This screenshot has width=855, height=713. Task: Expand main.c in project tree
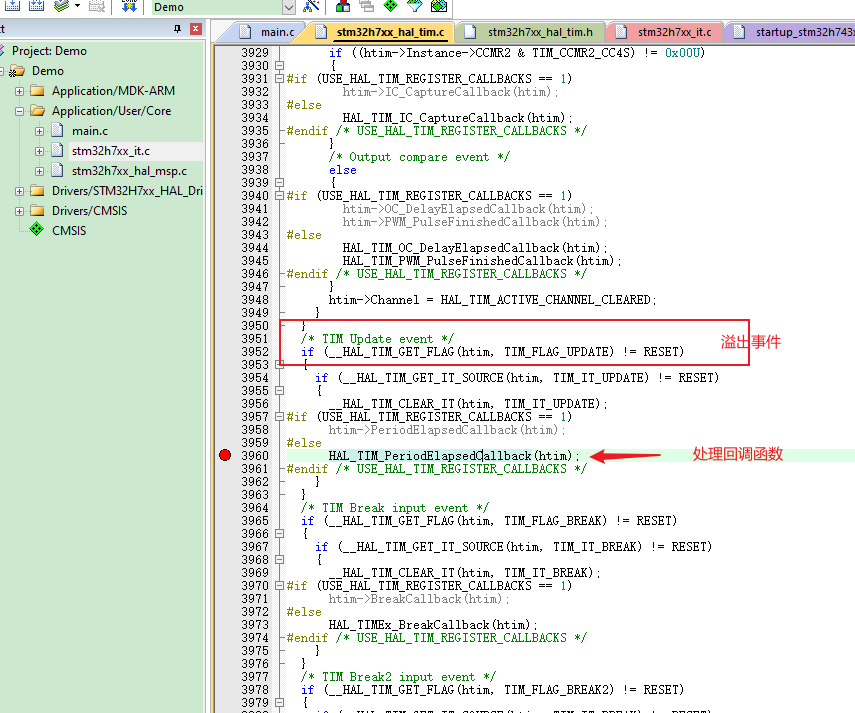pos(39,131)
